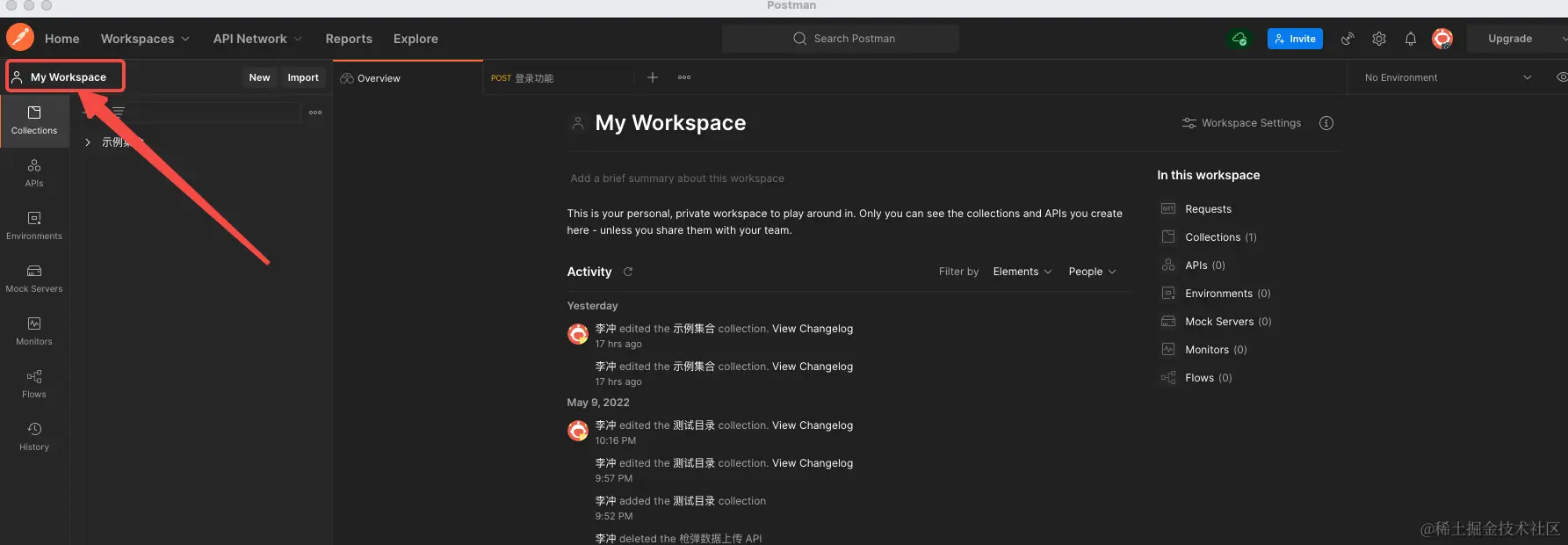
Task: Open the Monitors sidebar panel
Action: 34,331
